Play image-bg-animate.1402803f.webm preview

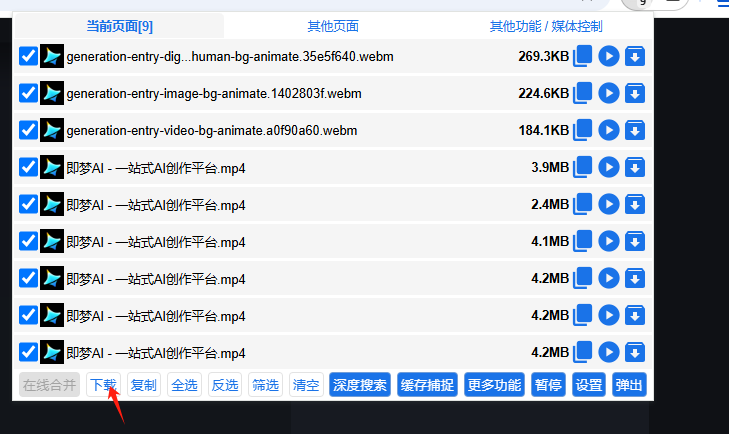click(609, 93)
